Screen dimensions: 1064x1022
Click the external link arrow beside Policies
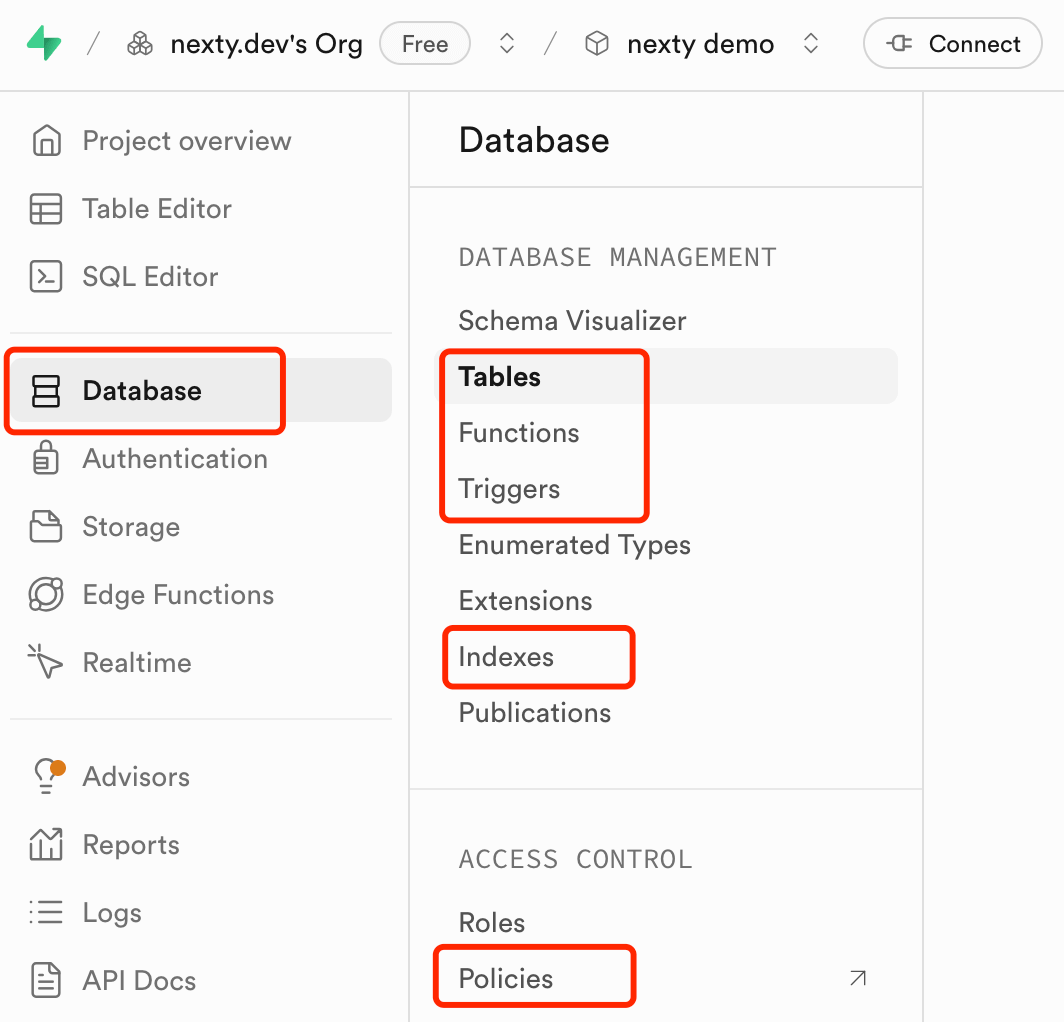point(858,978)
